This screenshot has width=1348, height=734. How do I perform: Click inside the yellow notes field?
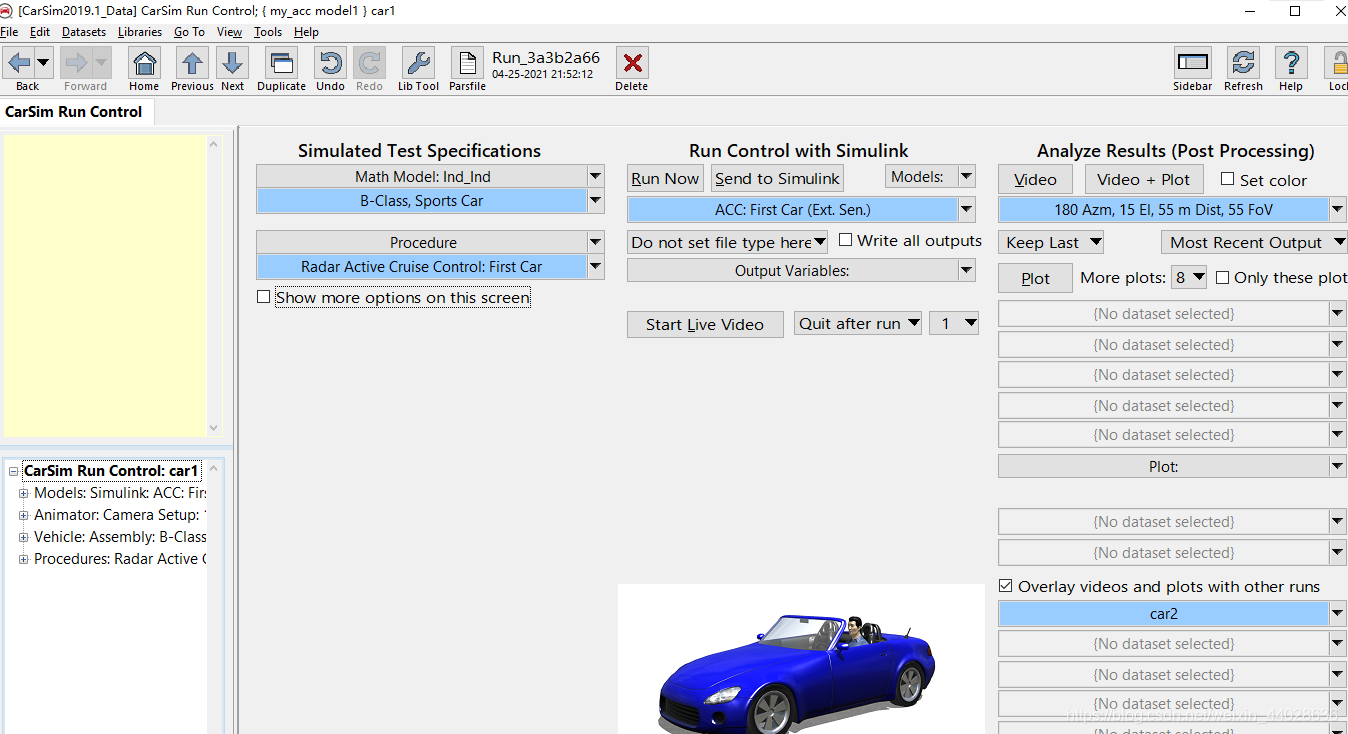tap(104, 286)
